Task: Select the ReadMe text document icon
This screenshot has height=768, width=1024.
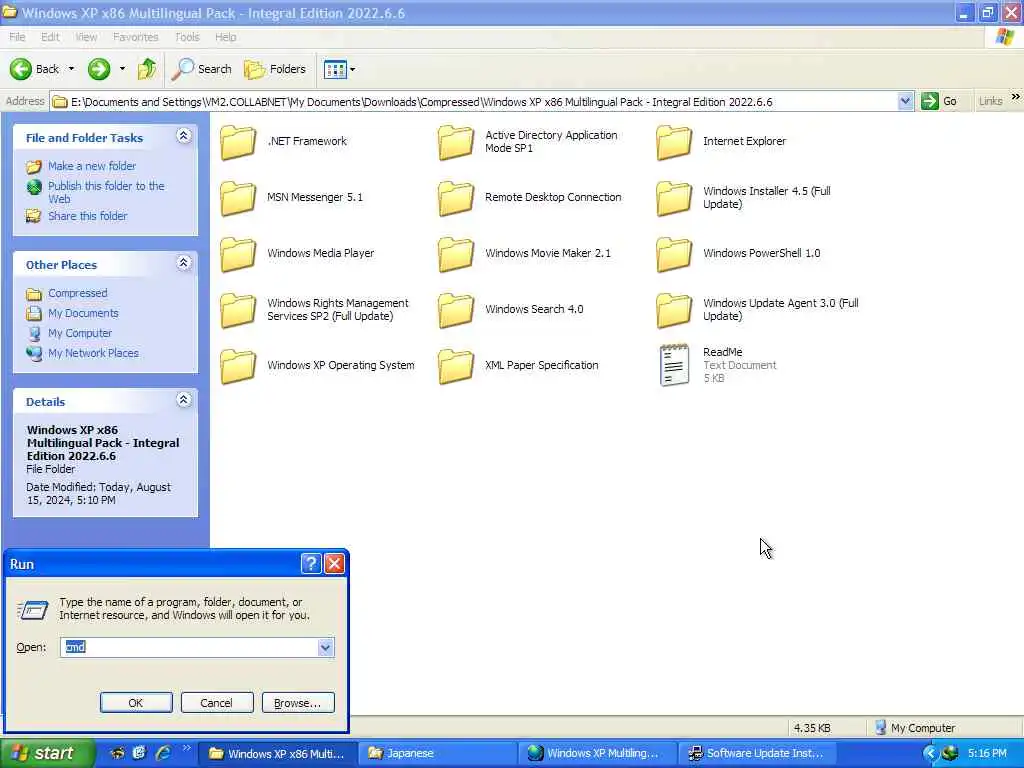Action: 674,365
